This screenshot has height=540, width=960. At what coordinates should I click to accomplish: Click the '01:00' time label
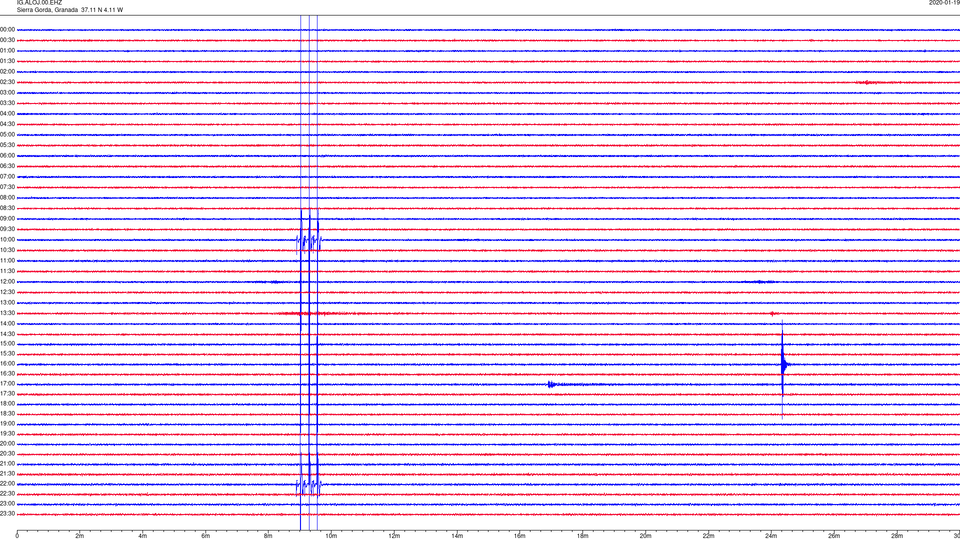tap(7, 50)
